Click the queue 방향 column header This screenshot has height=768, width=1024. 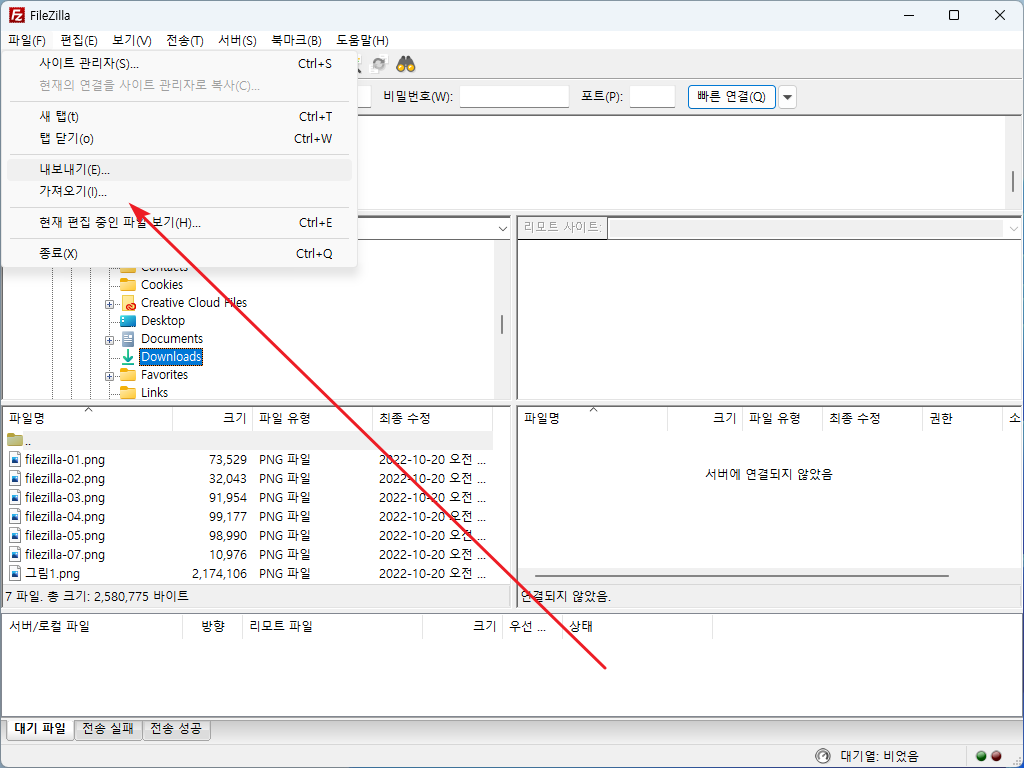(212, 626)
